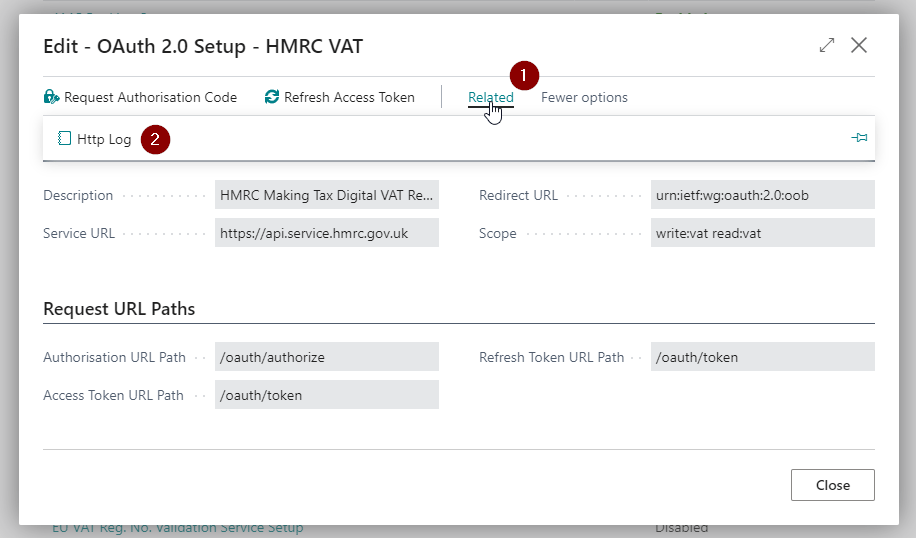Expand the dialog using the diagonal arrows icon

(x=827, y=45)
